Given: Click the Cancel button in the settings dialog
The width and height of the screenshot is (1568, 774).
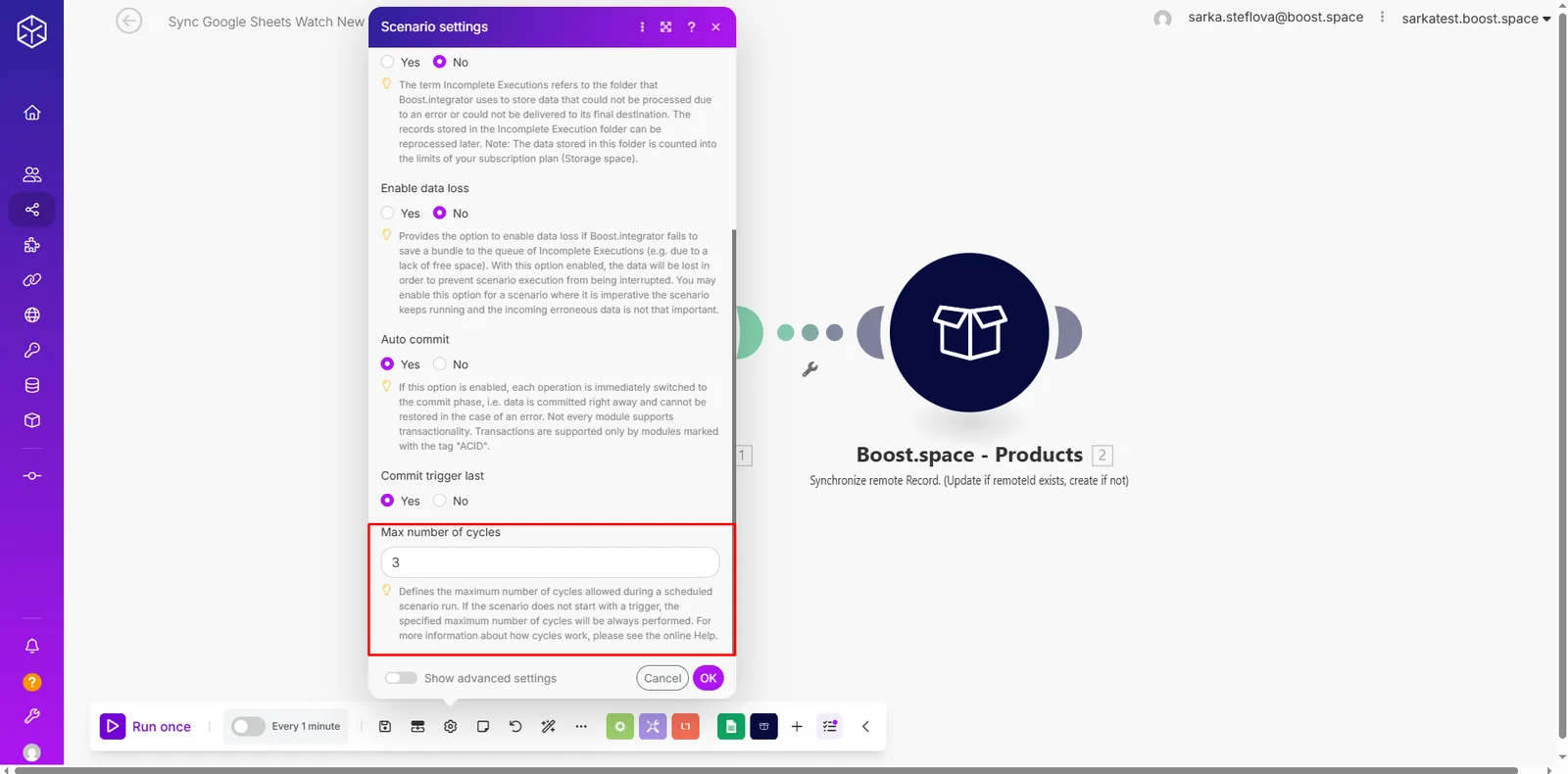Looking at the screenshot, I should (x=662, y=678).
